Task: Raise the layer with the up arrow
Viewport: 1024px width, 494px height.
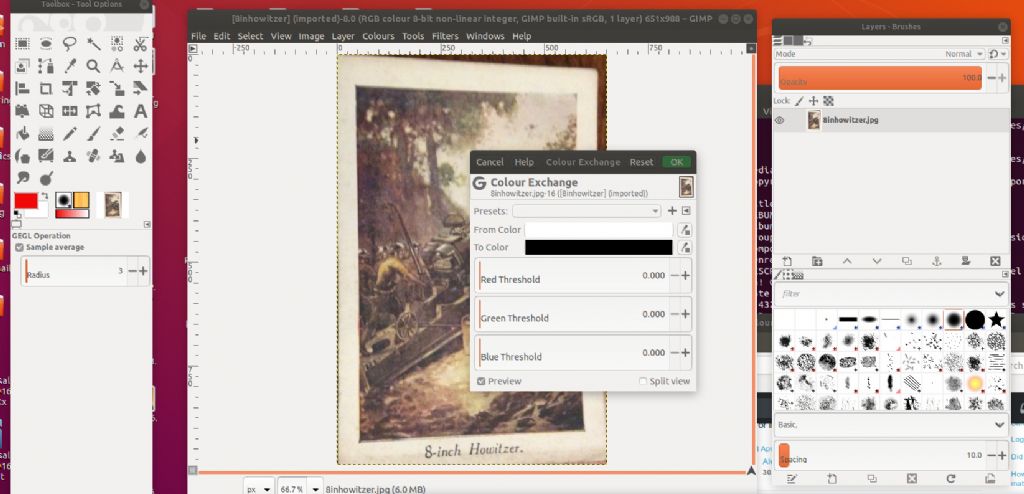Action: (847, 261)
